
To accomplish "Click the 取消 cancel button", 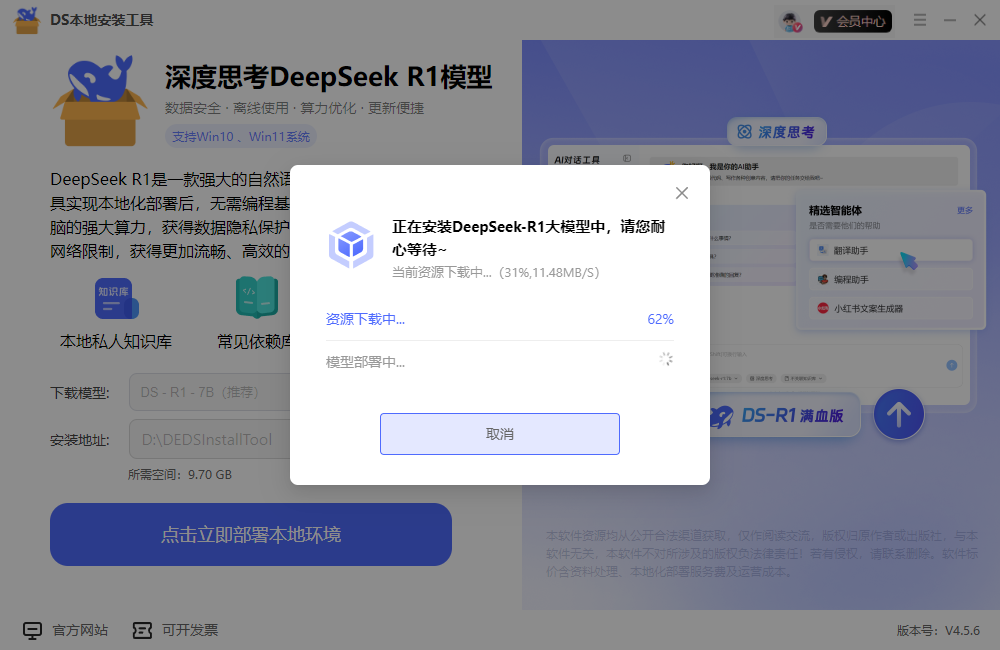I will (499, 434).
